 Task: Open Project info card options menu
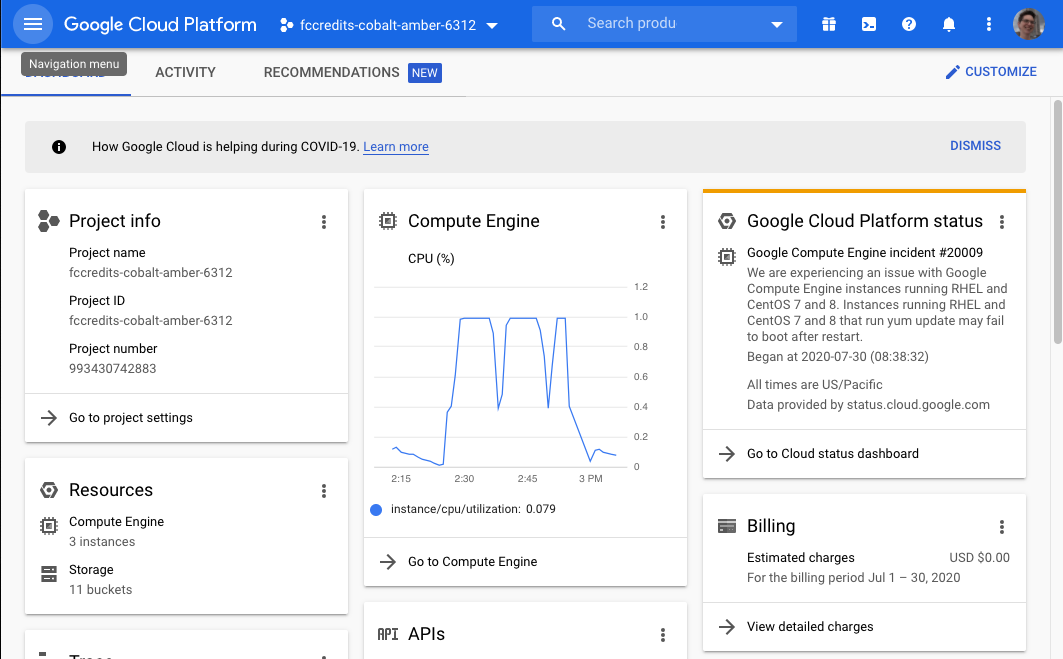point(323,222)
